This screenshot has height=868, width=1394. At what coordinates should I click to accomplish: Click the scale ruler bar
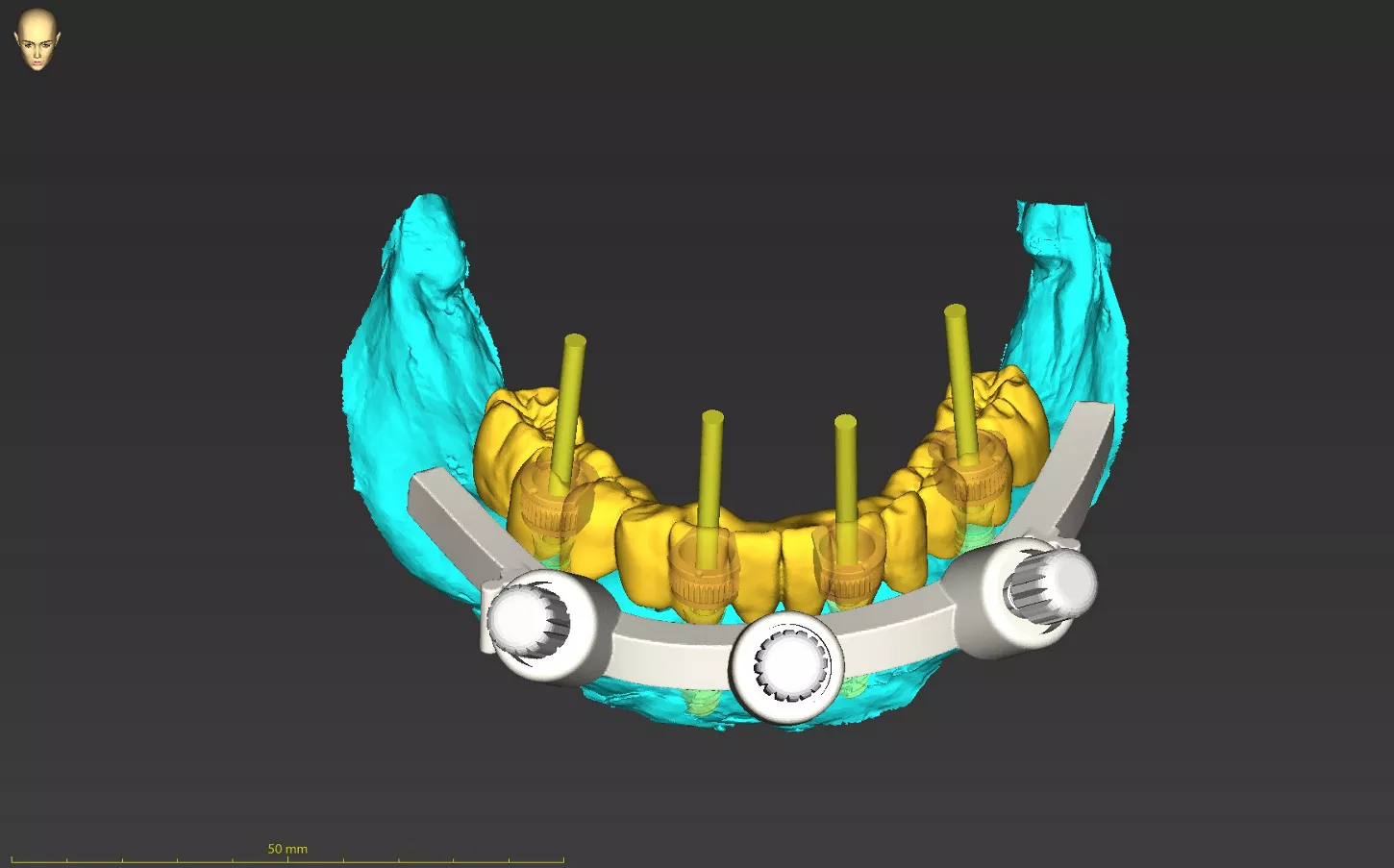[286, 860]
